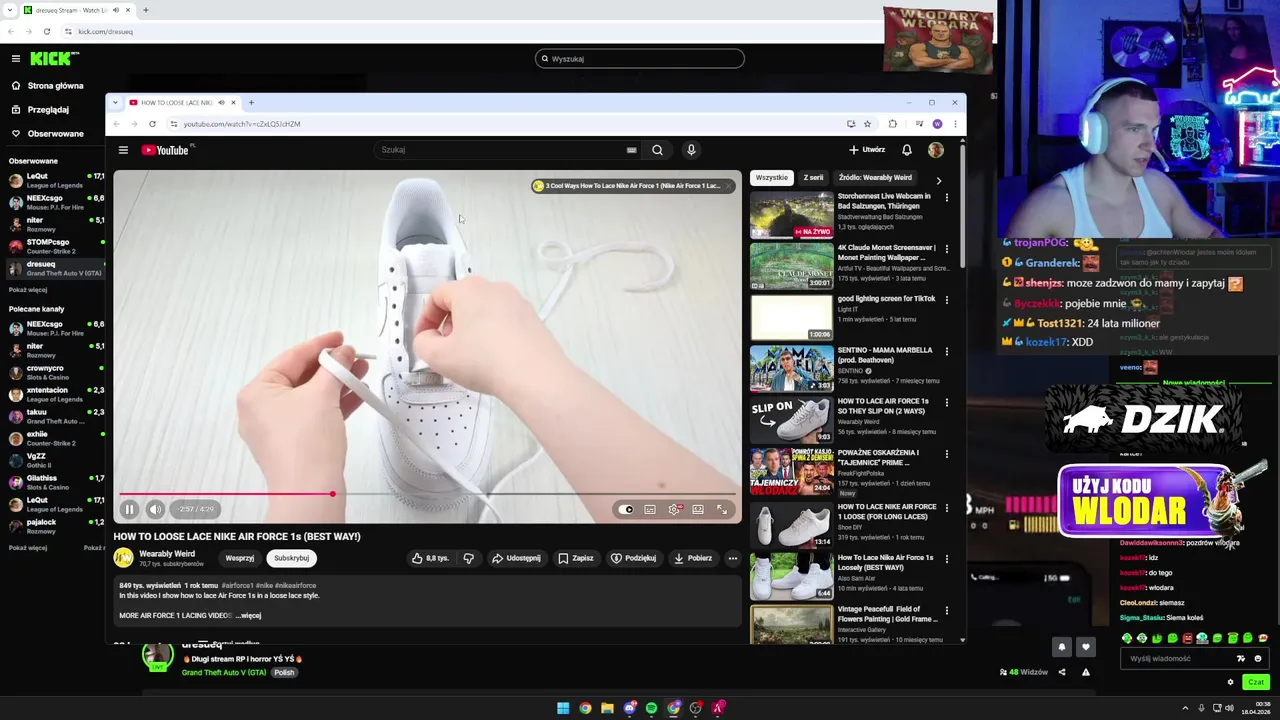Screen dimensions: 1280x720
Task: Pause the YouTube video
Action: 129,509
